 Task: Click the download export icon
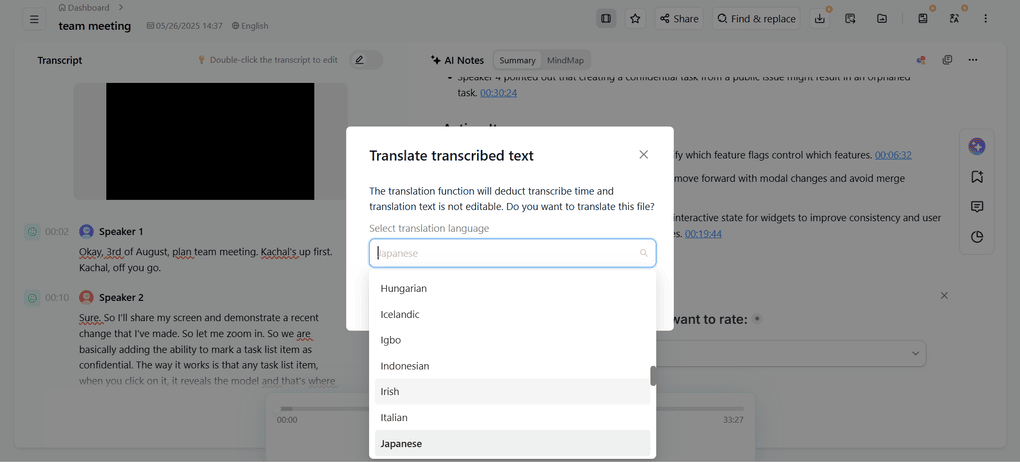pos(820,19)
